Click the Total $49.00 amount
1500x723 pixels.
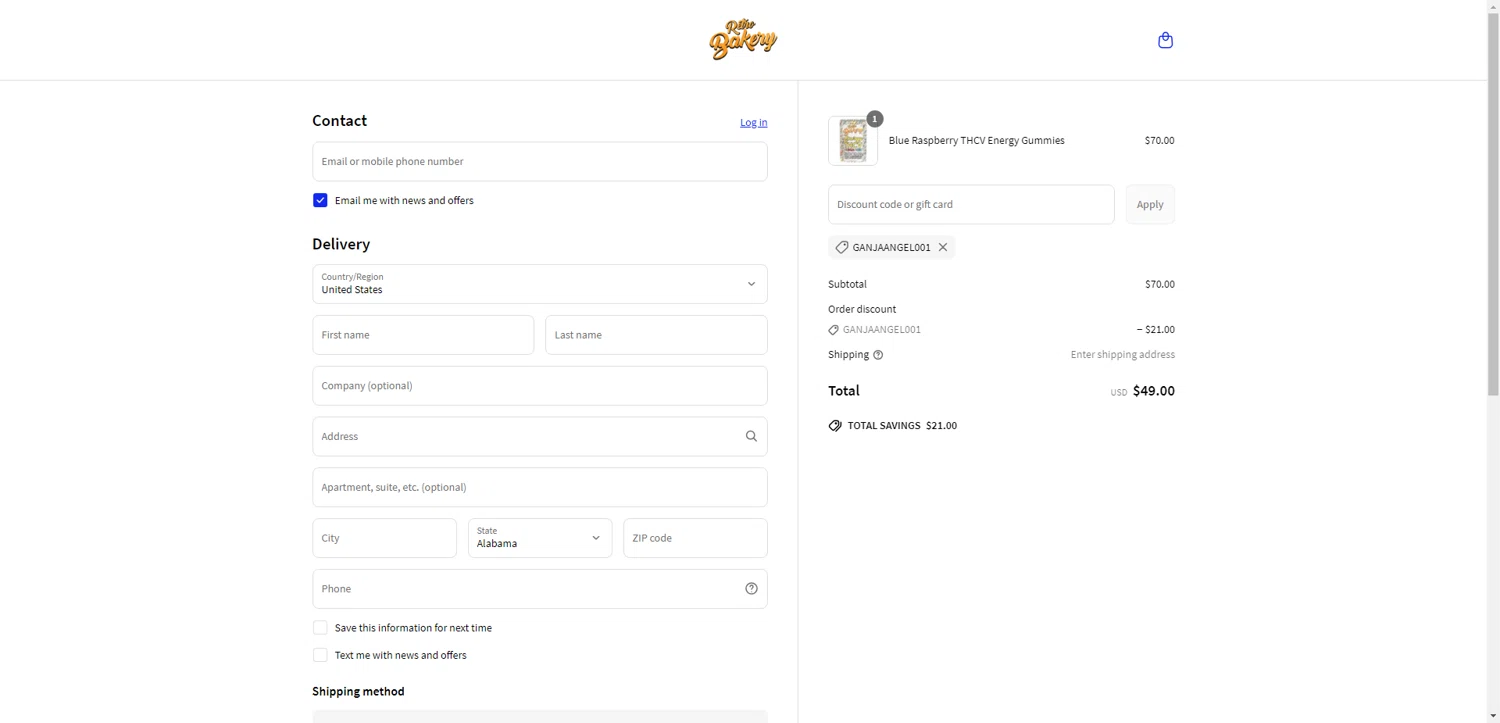pyautogui.click(x=1153, y=391)
